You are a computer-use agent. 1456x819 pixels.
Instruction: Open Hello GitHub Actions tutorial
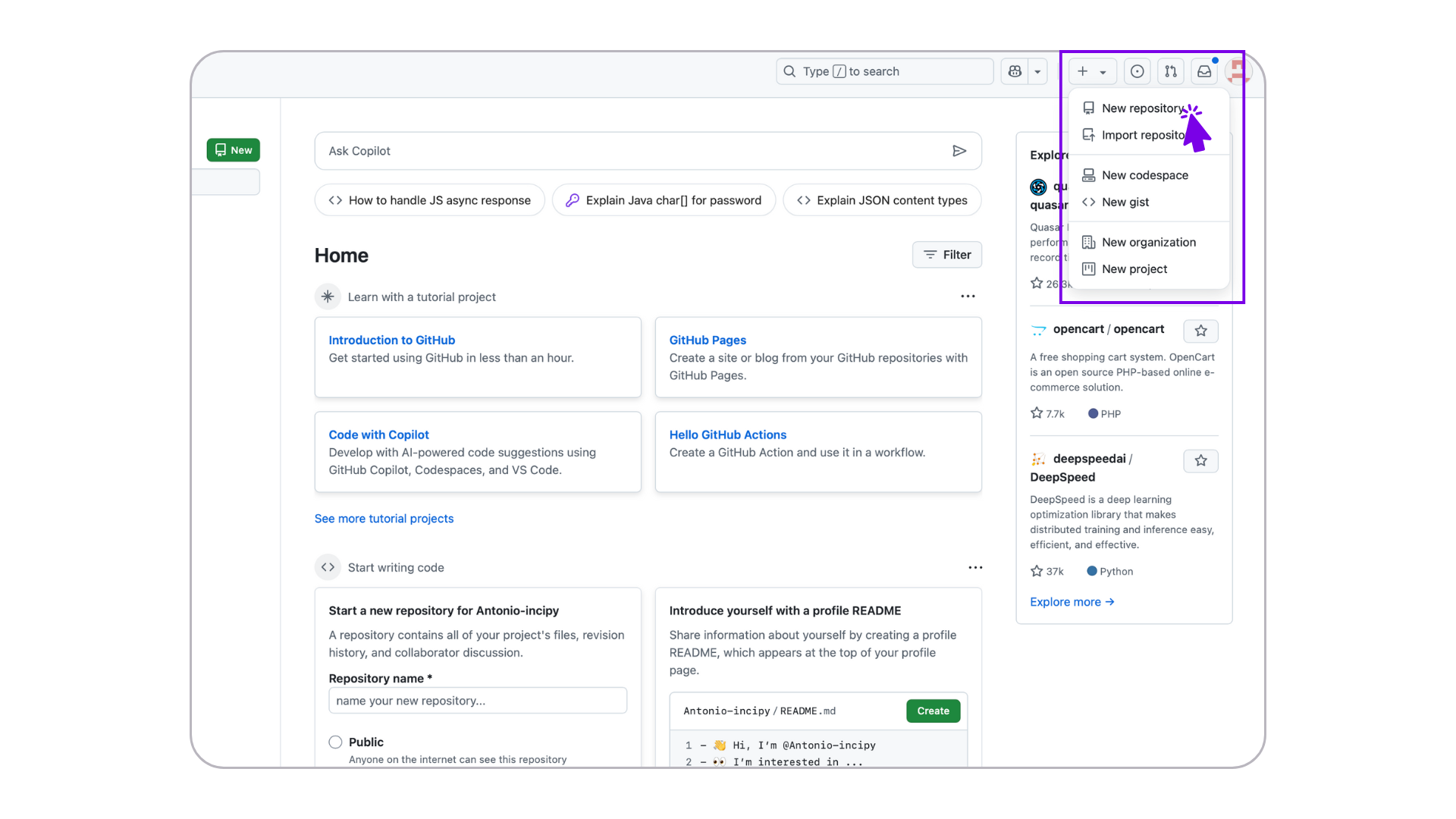coord(727,435)
